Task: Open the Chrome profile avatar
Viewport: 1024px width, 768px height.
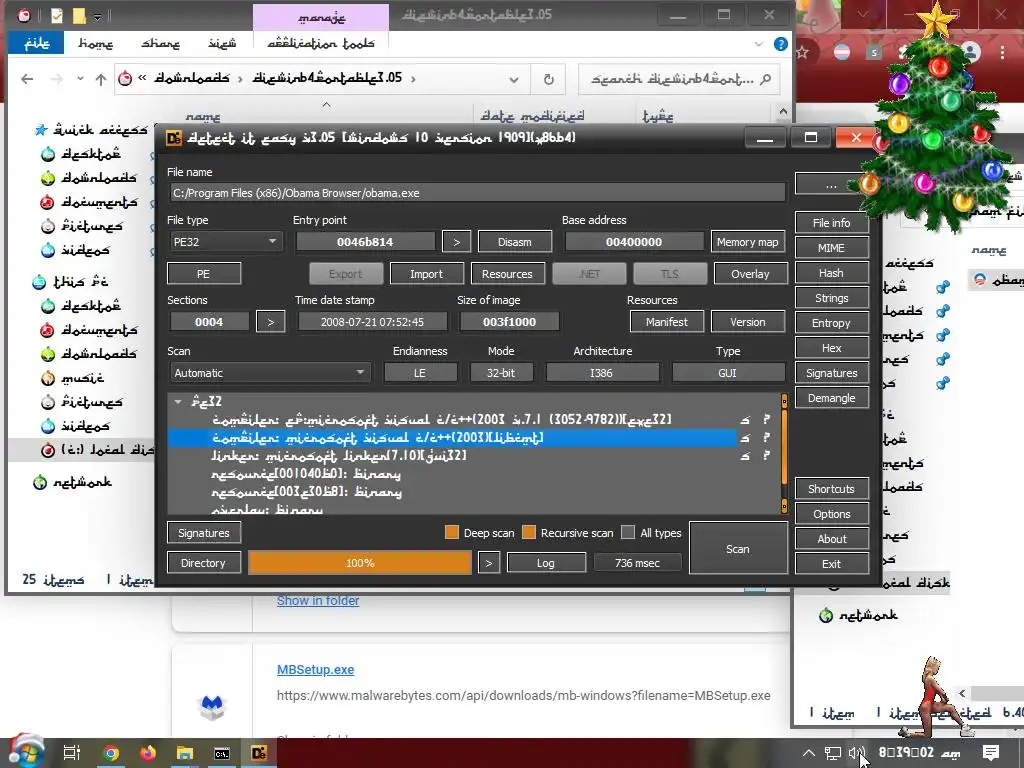Action: [x=971, y=52]
